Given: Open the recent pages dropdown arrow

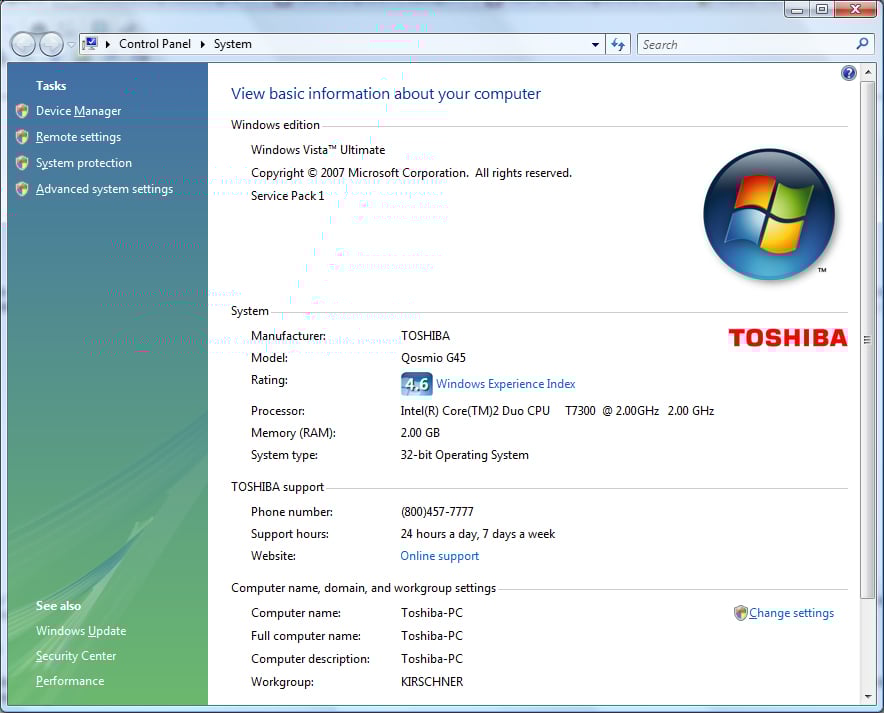Looking at the screenshot, I should [x=71, y=45].
